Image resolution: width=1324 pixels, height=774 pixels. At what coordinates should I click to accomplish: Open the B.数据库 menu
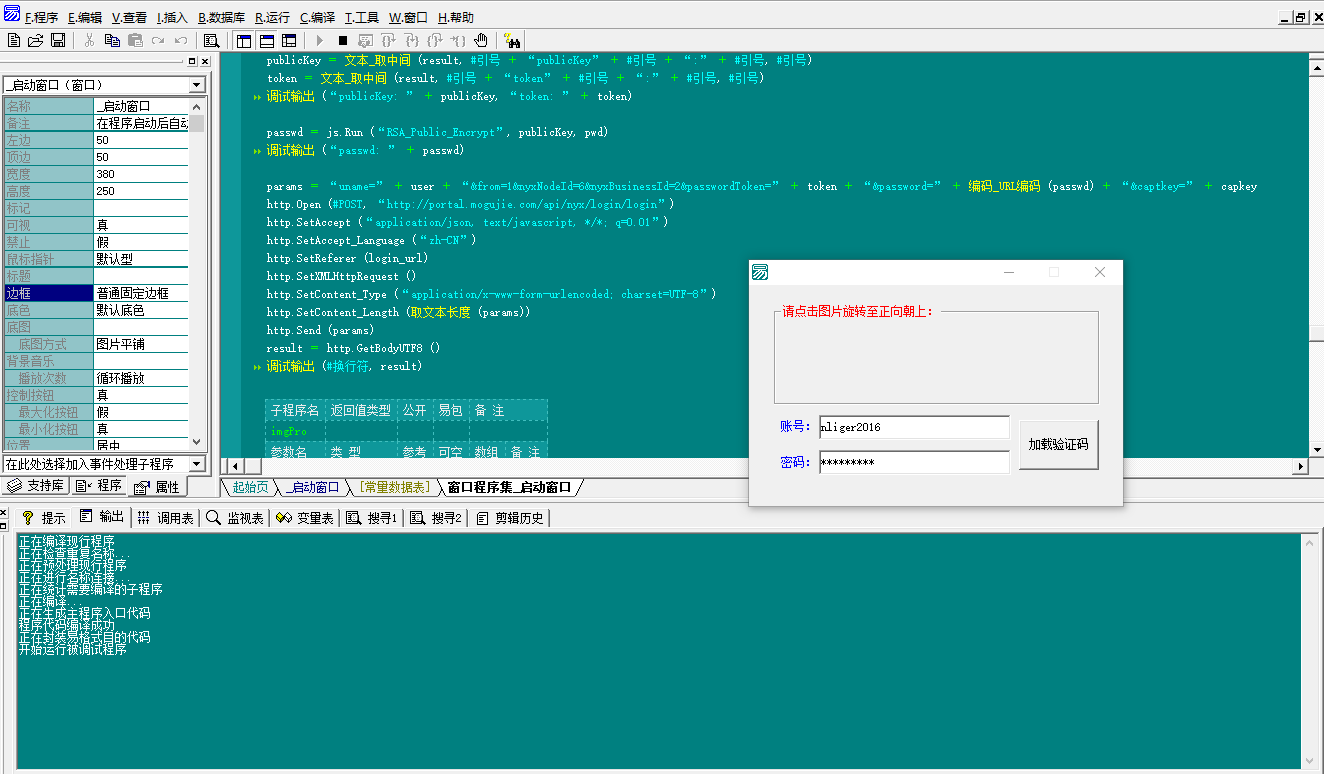pyautogui.click(x=221, y=18)
